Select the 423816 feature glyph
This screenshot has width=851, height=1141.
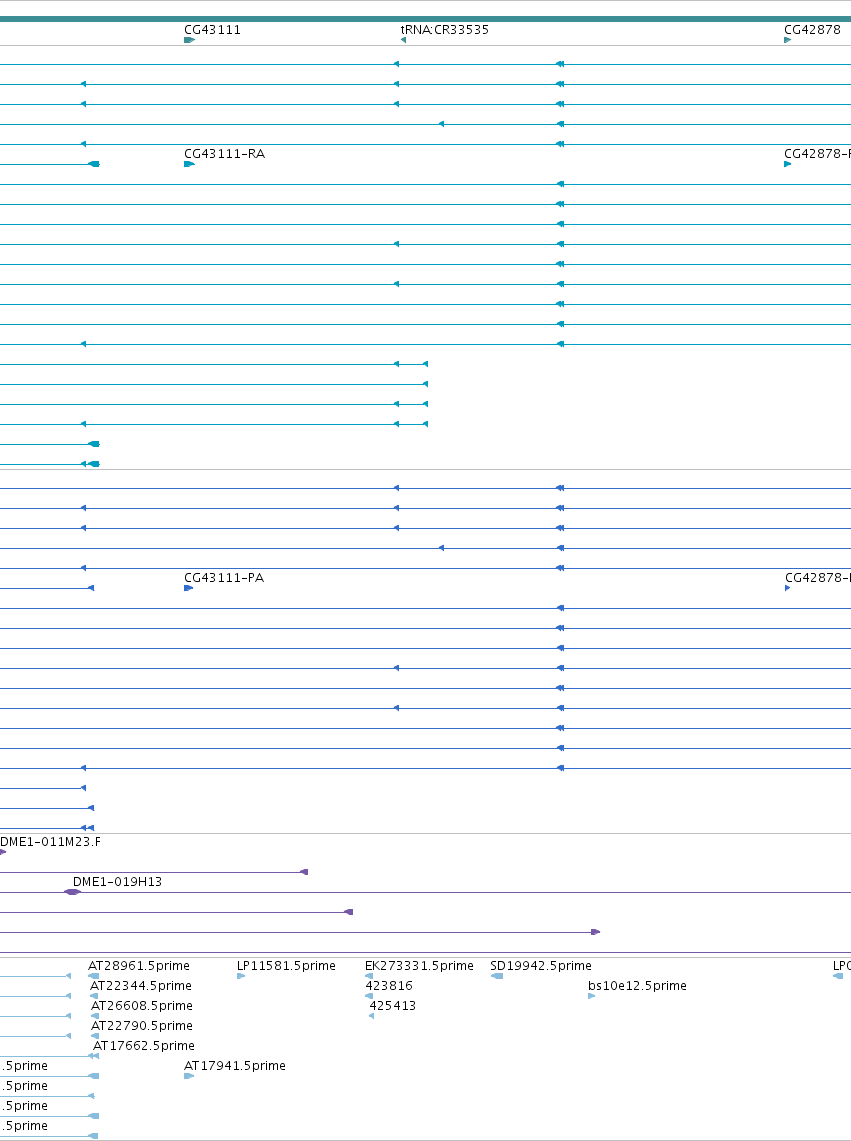tap(369, 996)
